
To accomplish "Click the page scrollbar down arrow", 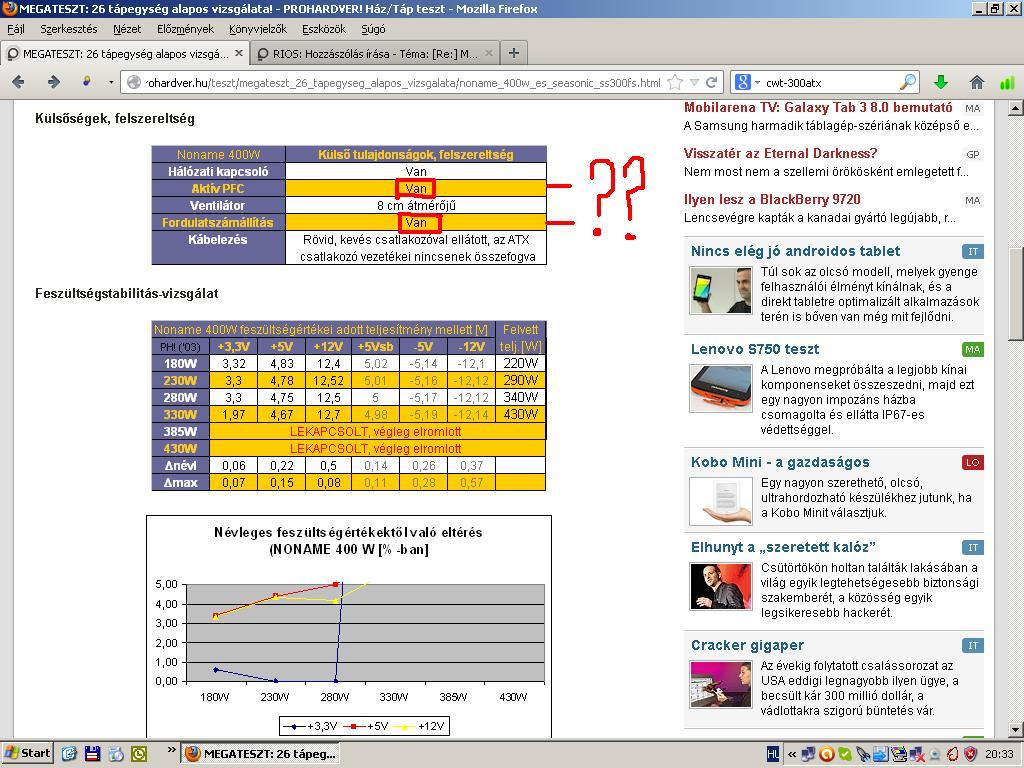I will coord(1016,729).
